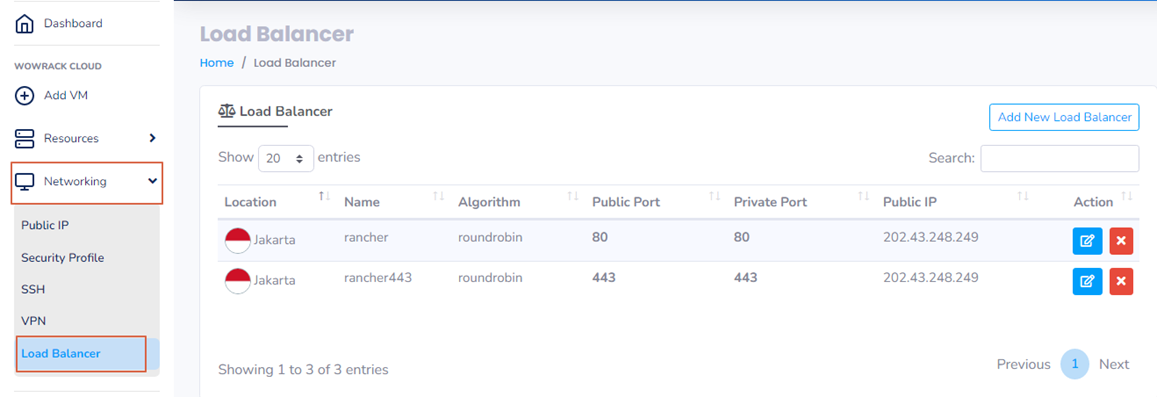Edit the rancher443 load balancer
Screen dimensions: 1157x397
(1087, 281)
